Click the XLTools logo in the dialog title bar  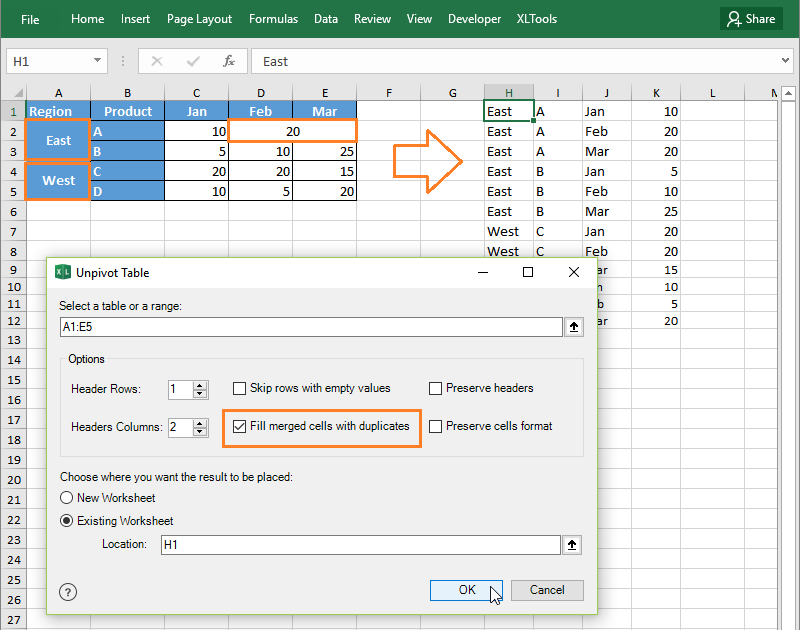pos(62,272)
